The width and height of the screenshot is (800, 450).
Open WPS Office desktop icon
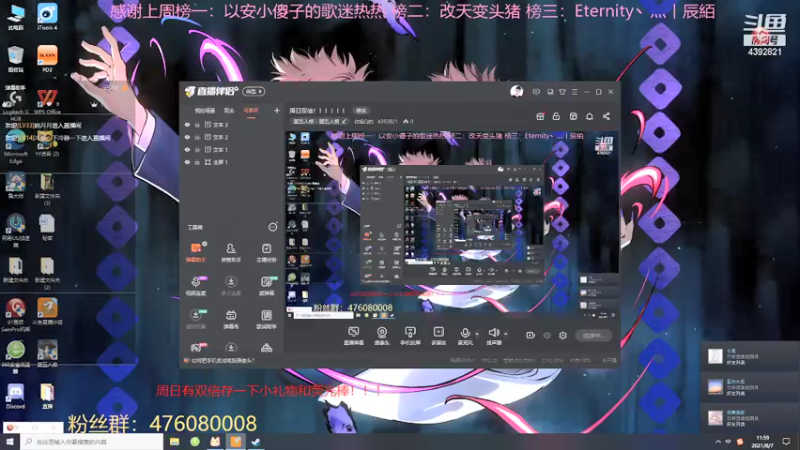click(47, 102)
